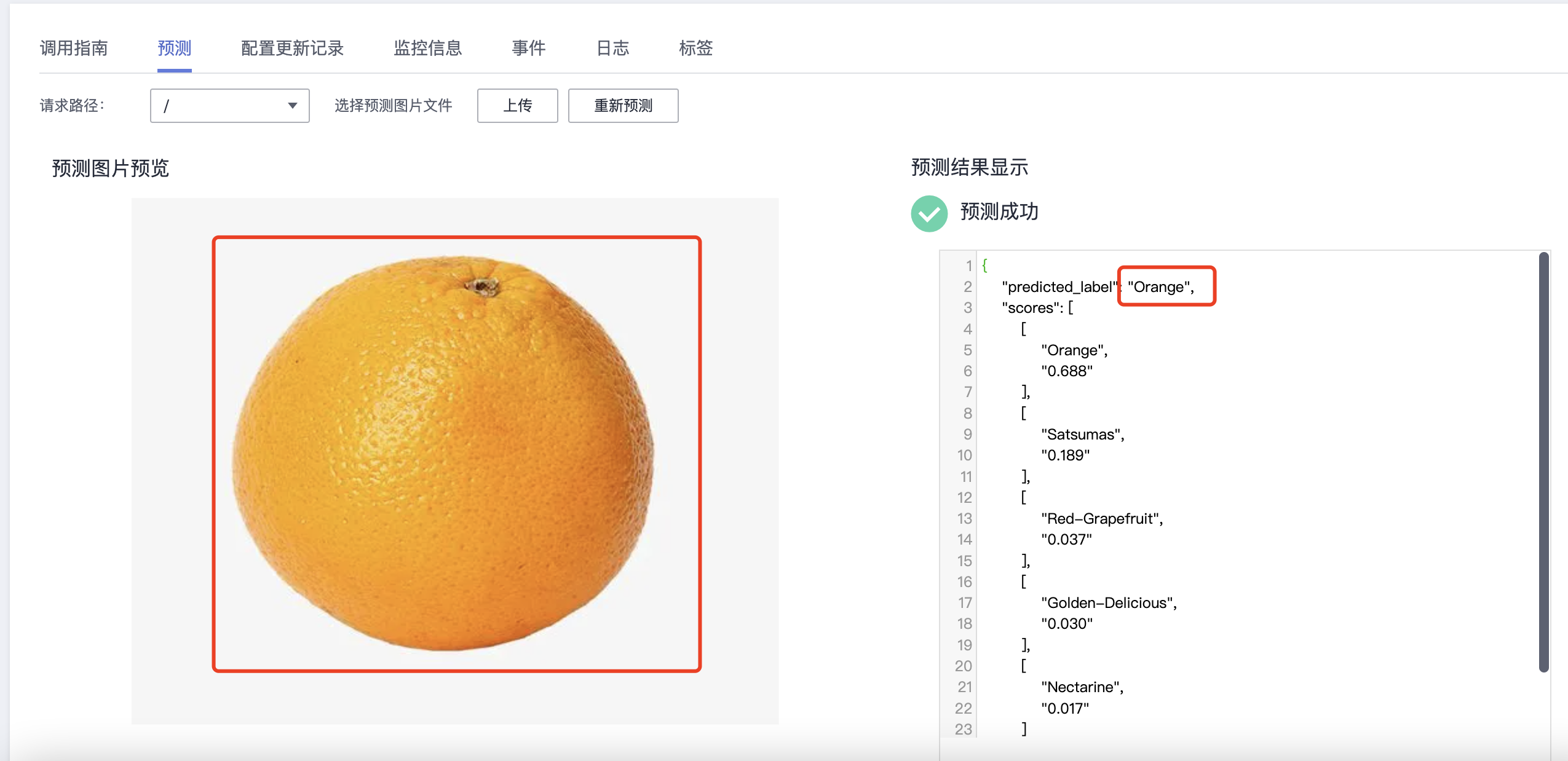Select the 预测 tab
This screenshot has width=1568, height=761.
click(174, 48)
